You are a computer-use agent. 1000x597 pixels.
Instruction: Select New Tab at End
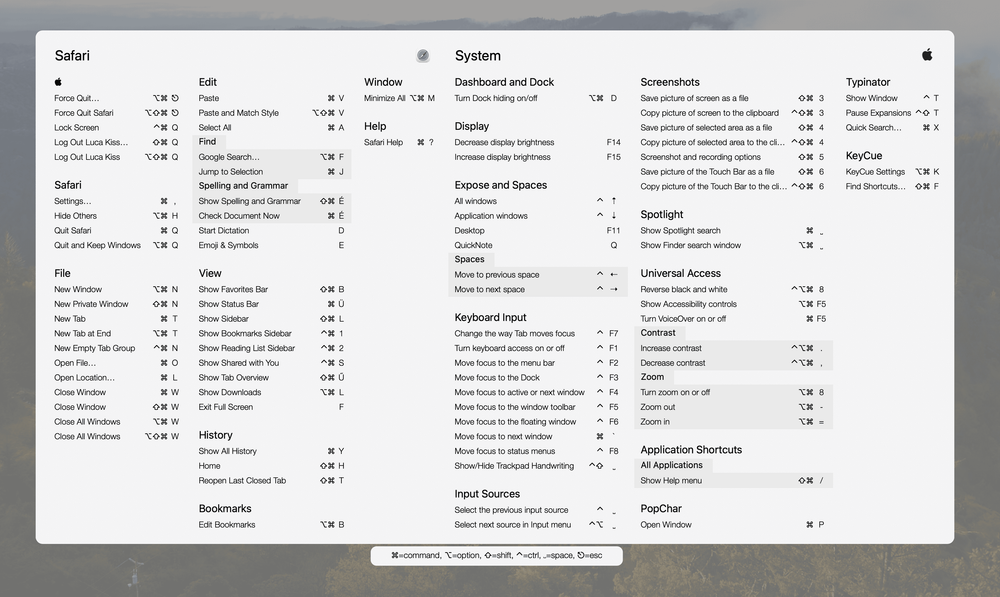coord(117,334)
